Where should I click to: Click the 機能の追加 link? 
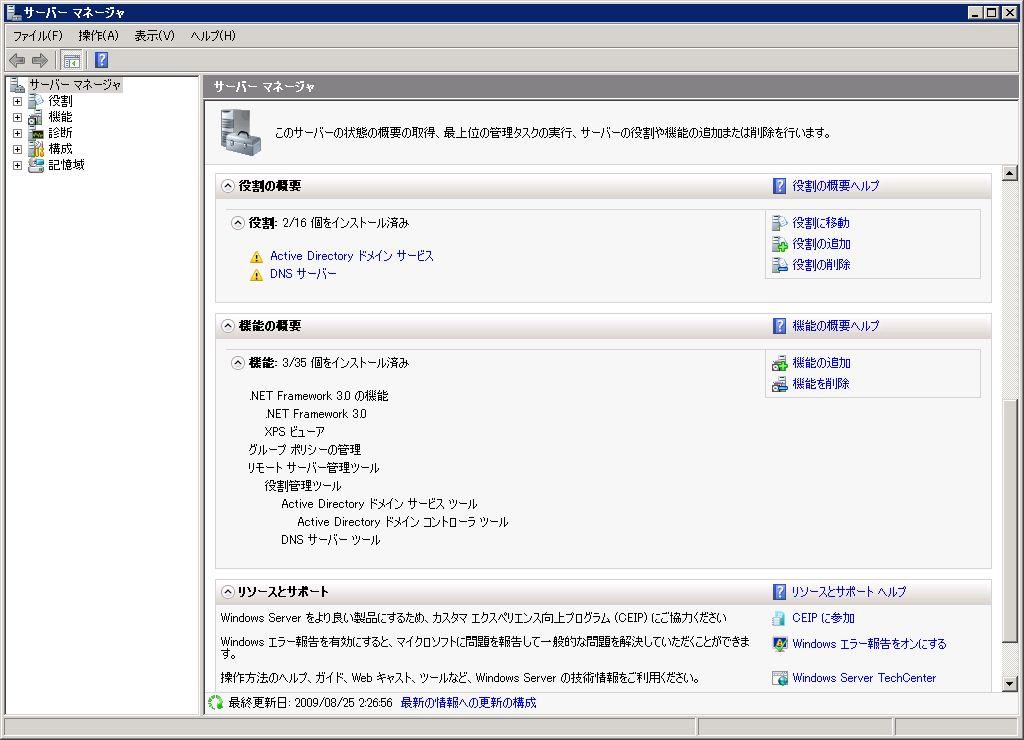[x=821, y=363]
